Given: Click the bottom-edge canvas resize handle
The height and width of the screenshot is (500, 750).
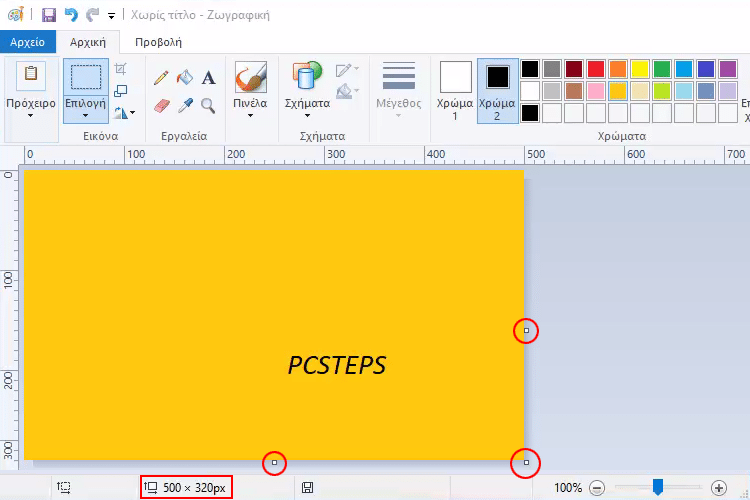Looking at the screenshot, I should pos(274,463).
